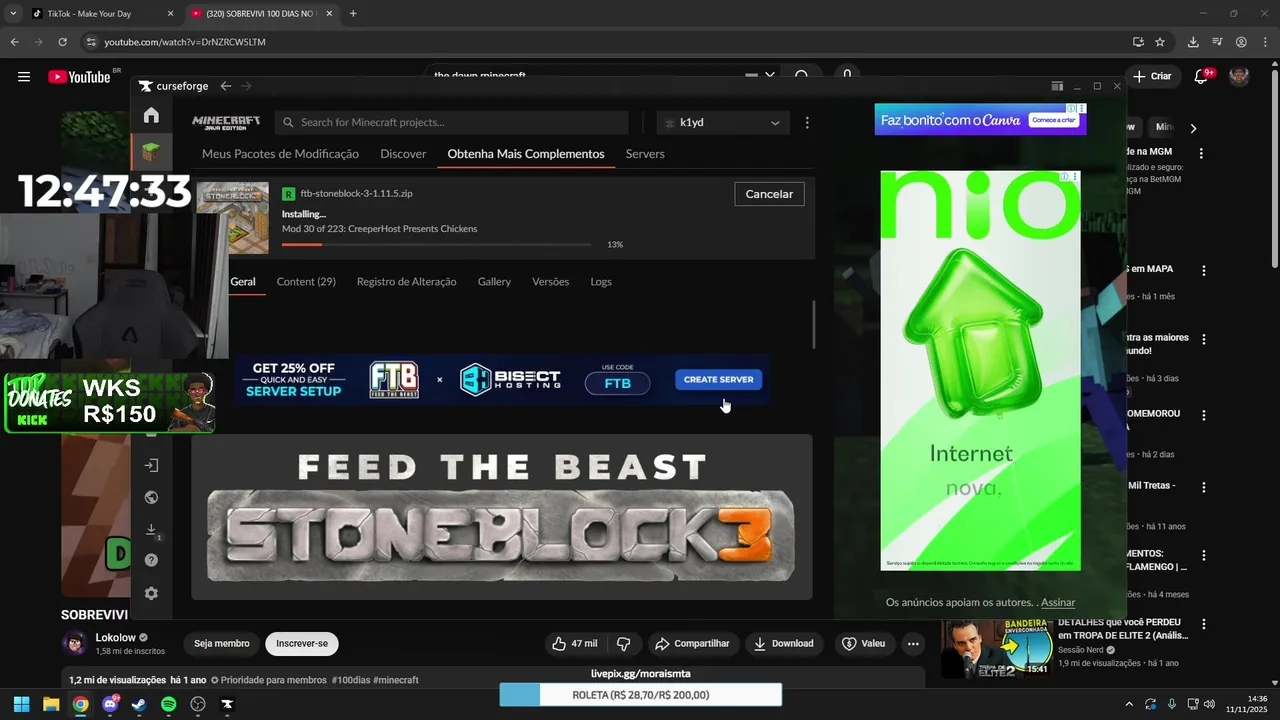
Task: Click Compartilhar share button
Action: [691, 643]
